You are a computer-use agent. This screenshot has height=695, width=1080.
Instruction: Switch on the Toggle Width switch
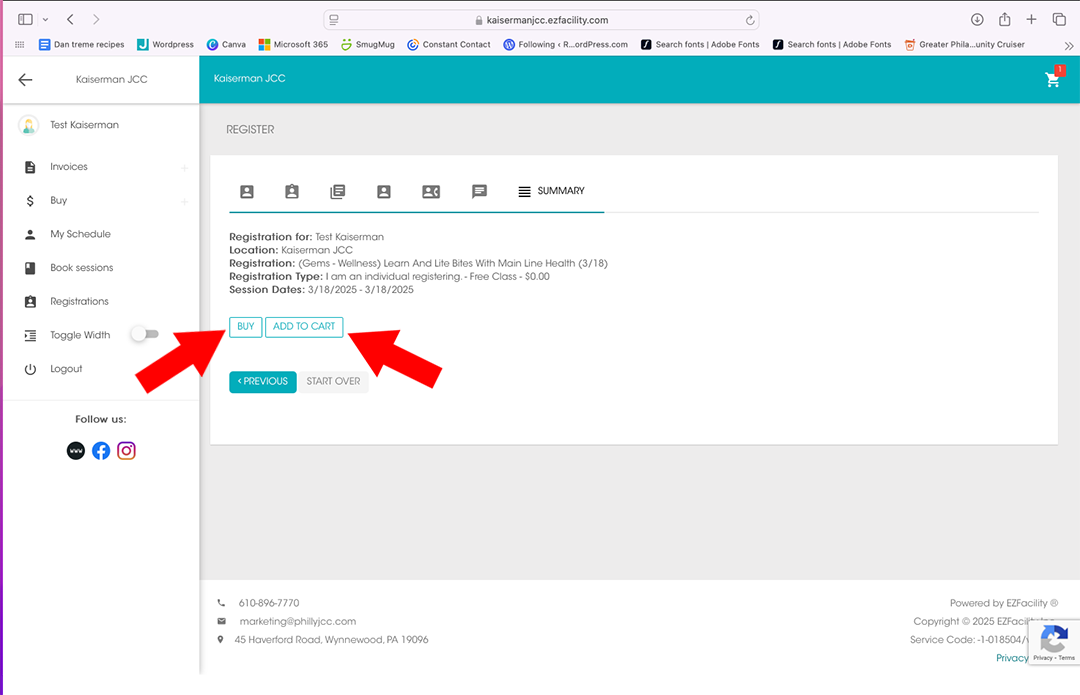(145, 335)
